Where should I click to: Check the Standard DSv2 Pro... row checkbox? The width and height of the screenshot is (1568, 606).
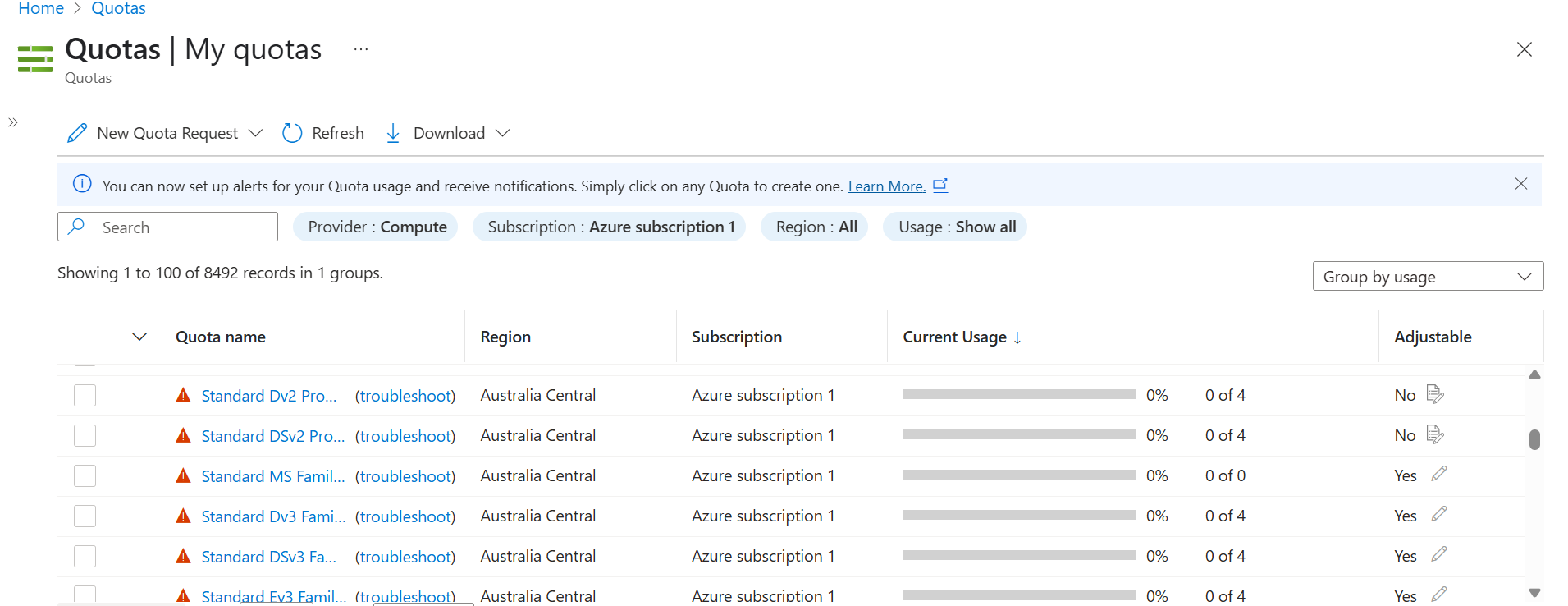coord(85,436)
